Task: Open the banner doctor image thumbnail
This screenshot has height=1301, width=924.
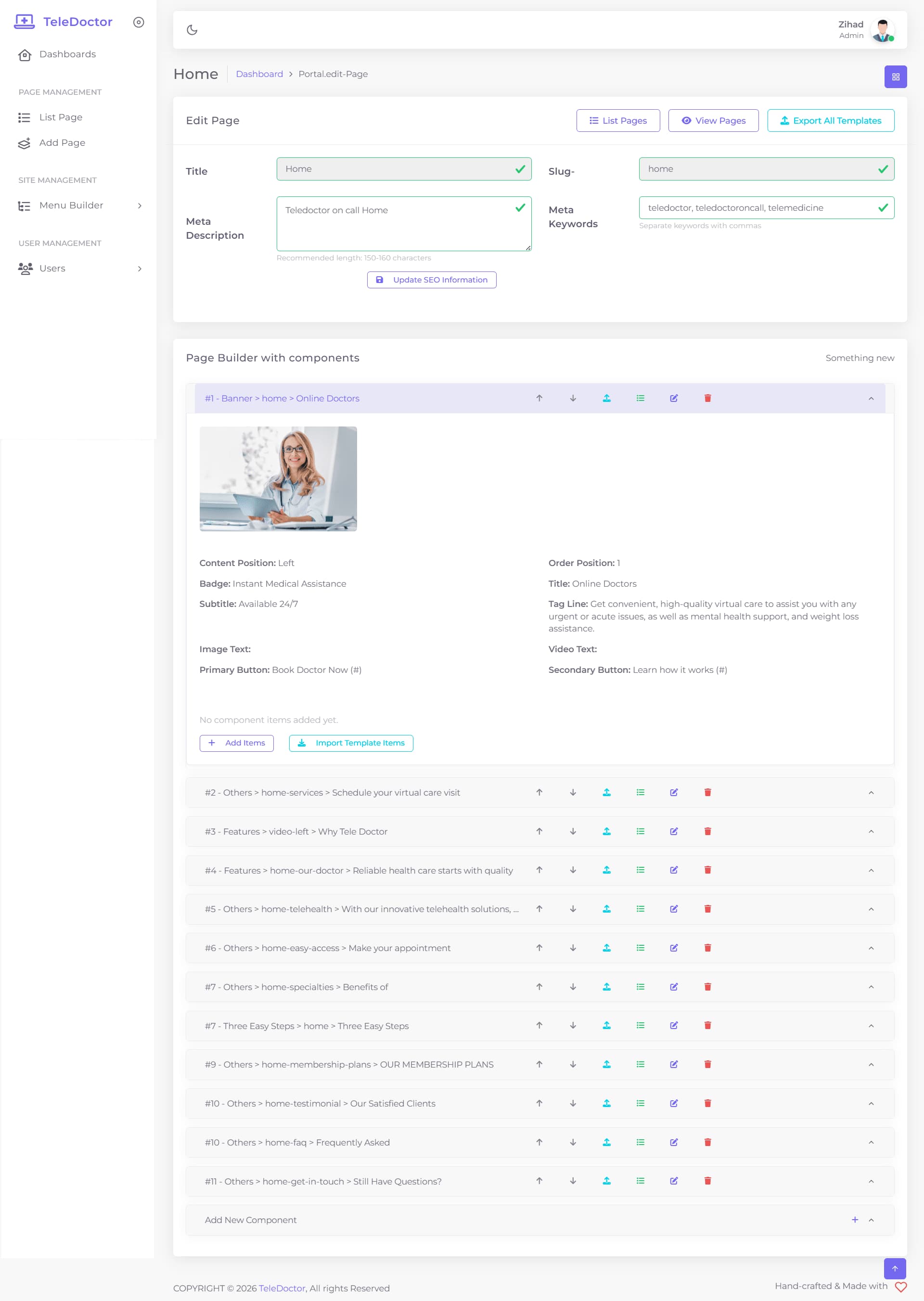Action: pos(278,478)
